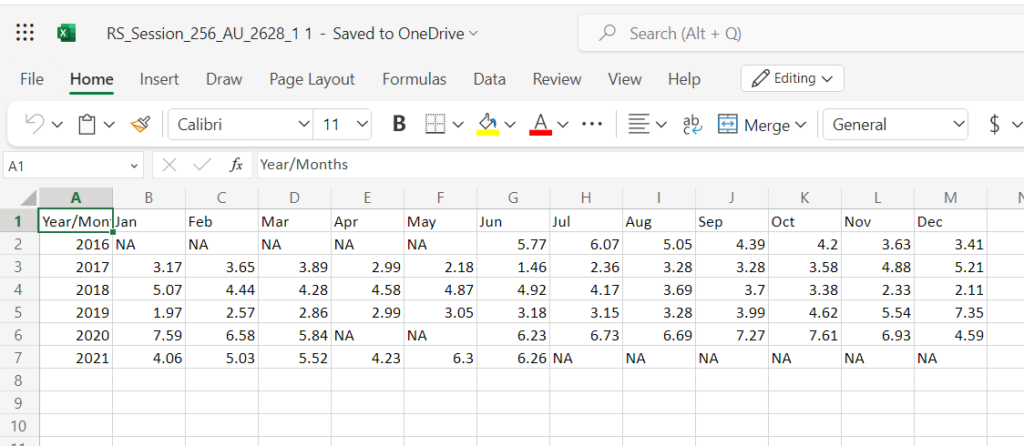Click the insert function fx icon
The height and width of the screenshot is (446, 1024).
(236, 166)
